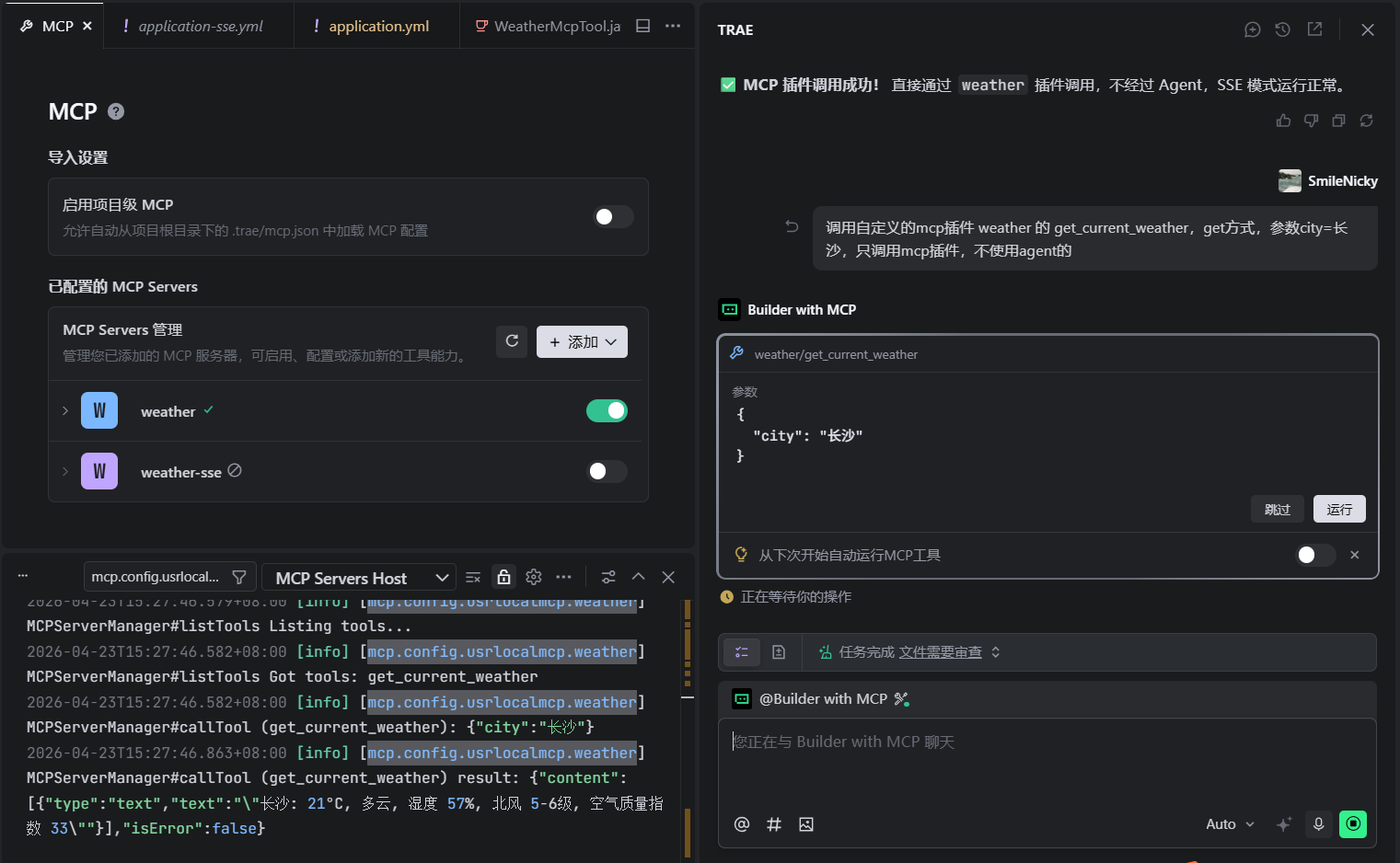Switch to the MCP tab

56,26
